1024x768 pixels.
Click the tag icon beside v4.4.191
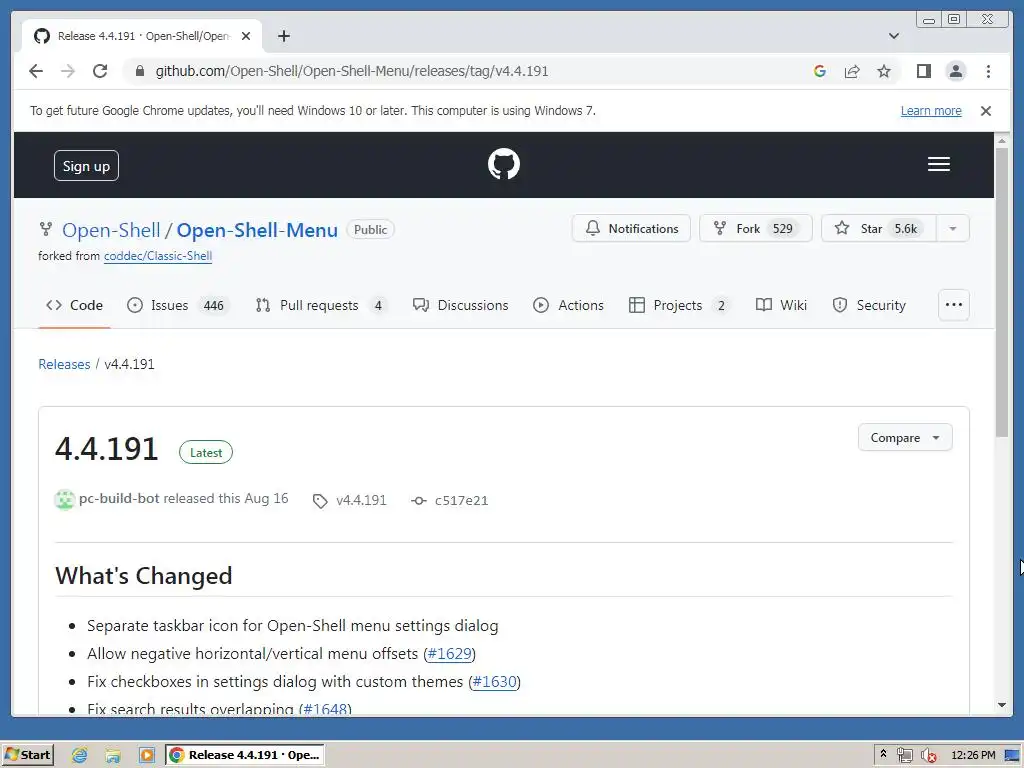click(x=320, y=501)
